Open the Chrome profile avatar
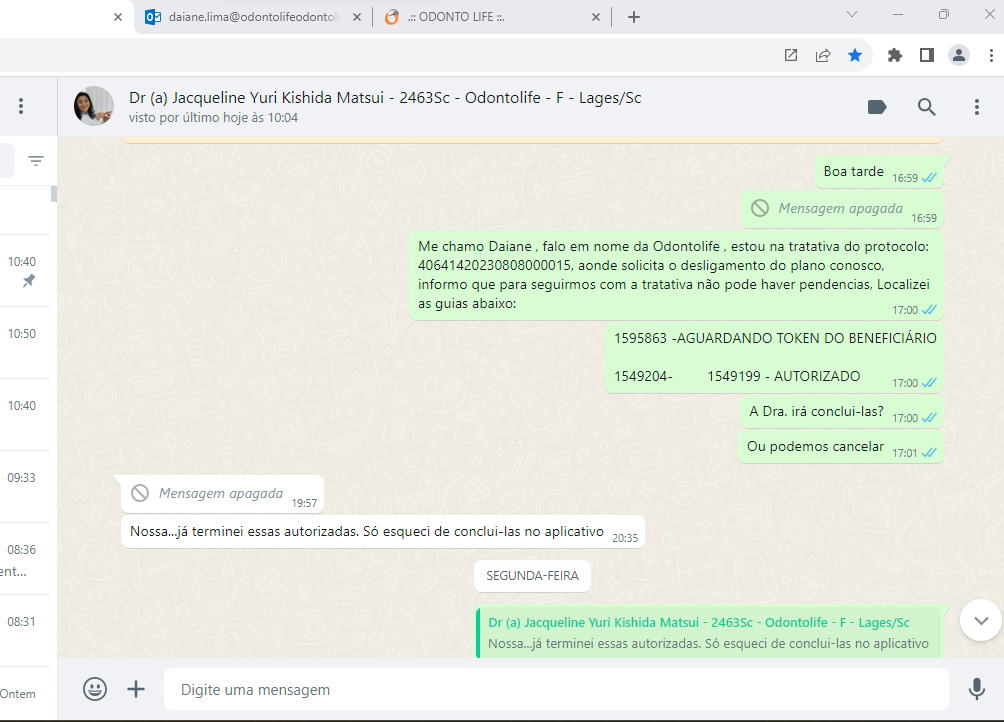Screen dimensions: 1004x722 coord(959,55)
